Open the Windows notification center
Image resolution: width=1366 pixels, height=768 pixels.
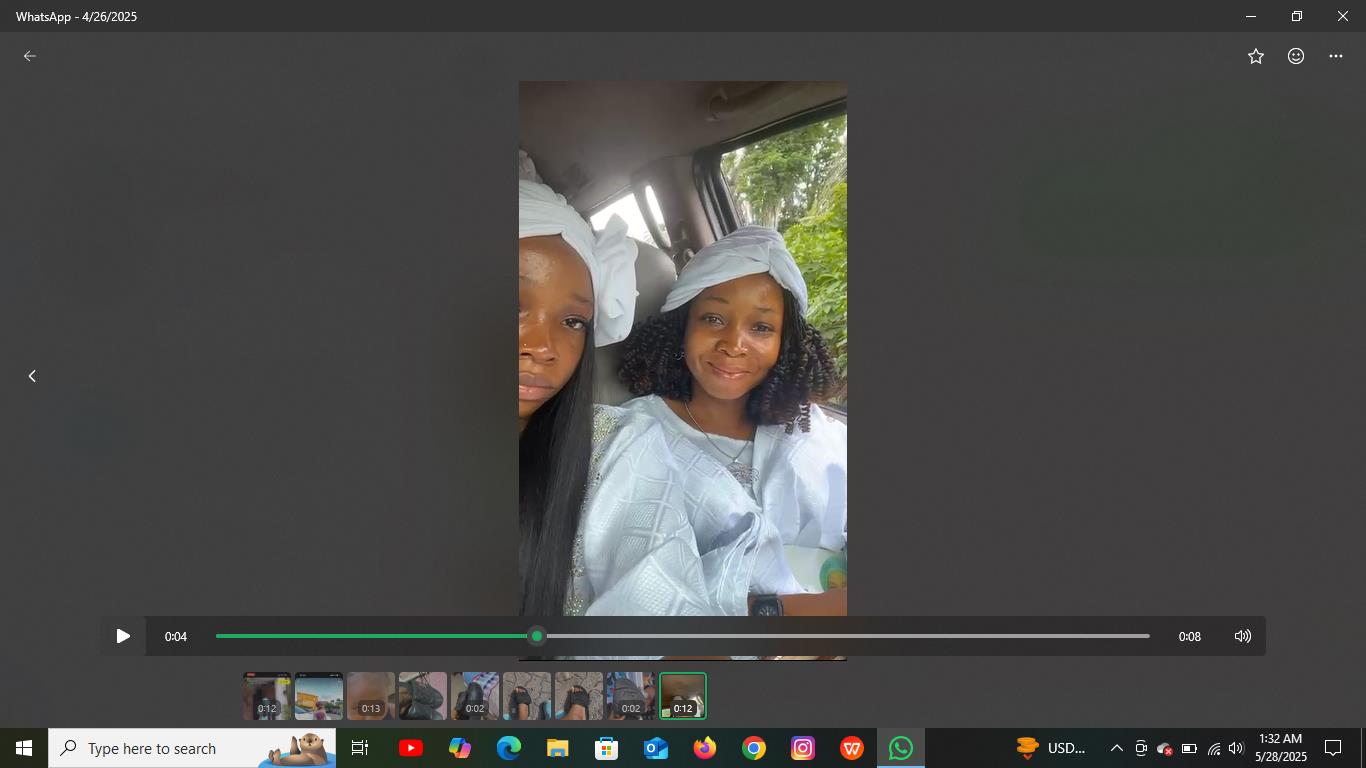1333,748
